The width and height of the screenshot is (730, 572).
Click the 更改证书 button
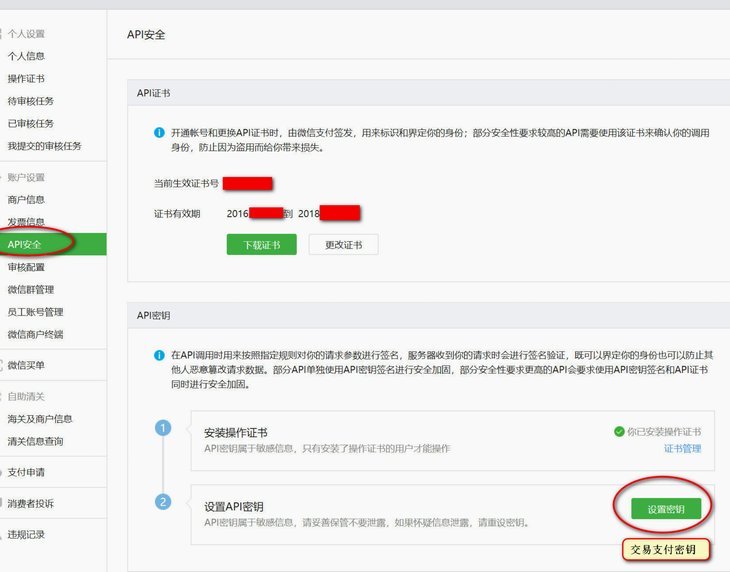(344, 245)
